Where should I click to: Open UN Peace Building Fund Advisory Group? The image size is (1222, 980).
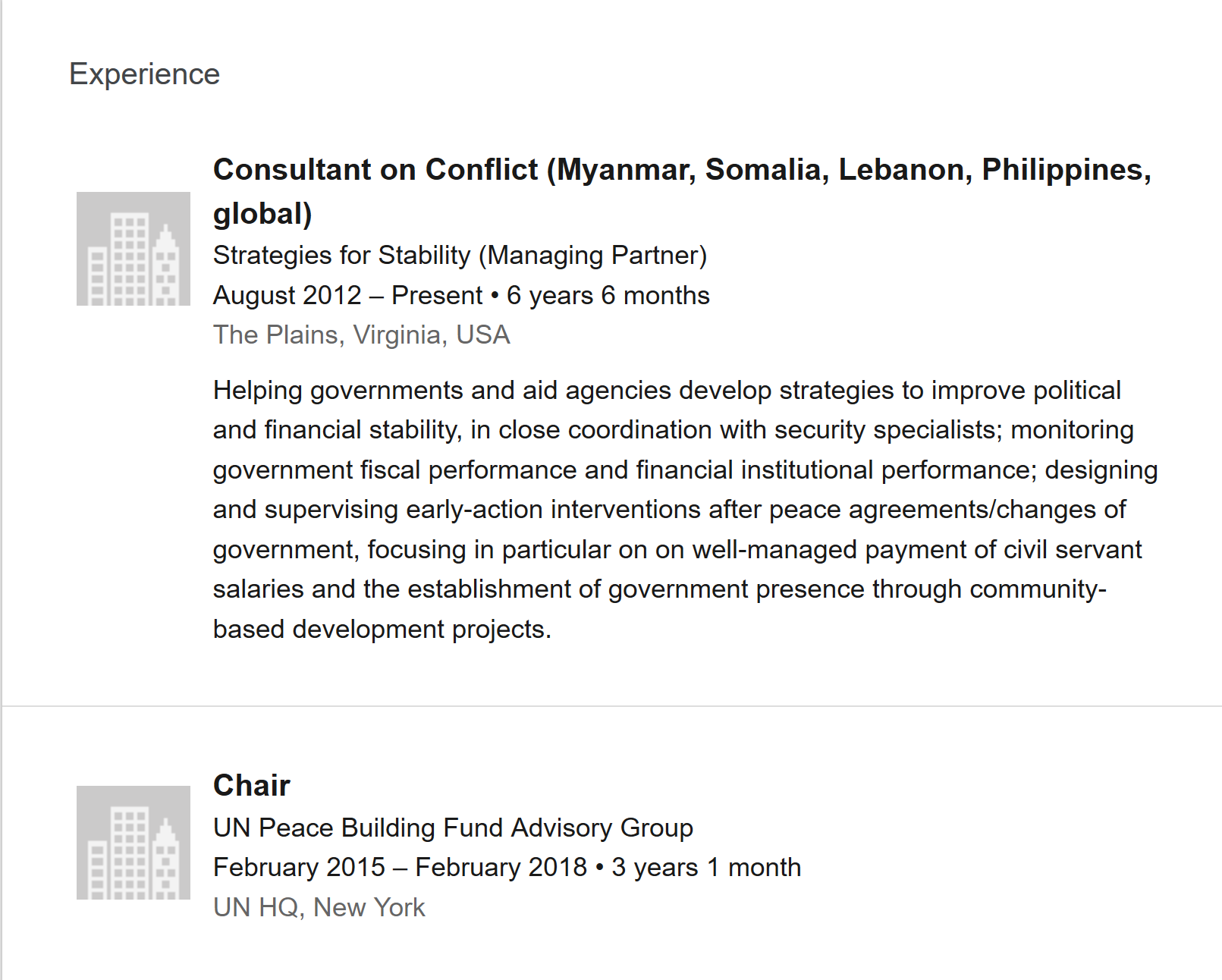(x=453, y=828)
